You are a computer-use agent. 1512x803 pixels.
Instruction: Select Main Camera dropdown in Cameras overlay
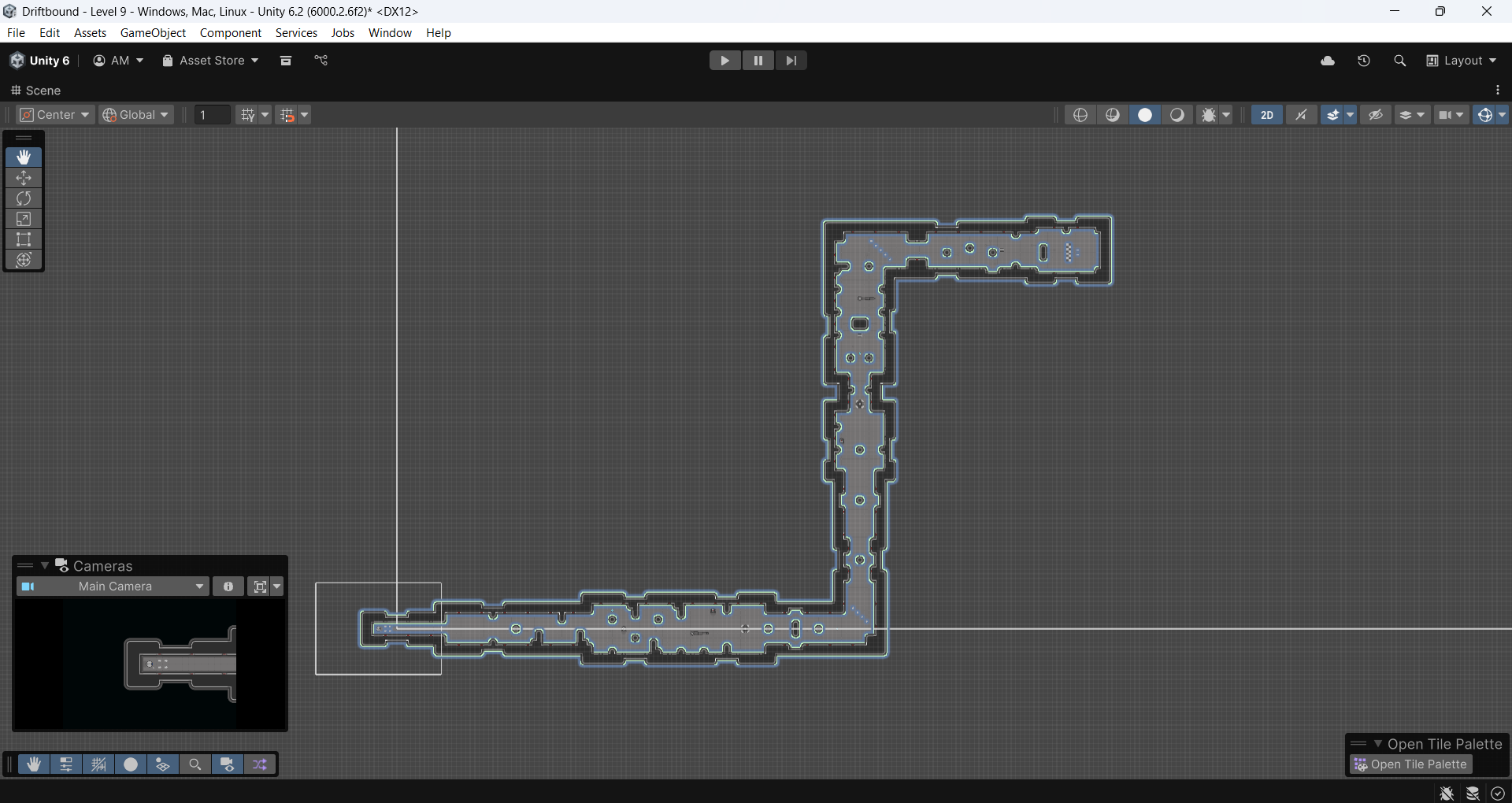[113, 587]
